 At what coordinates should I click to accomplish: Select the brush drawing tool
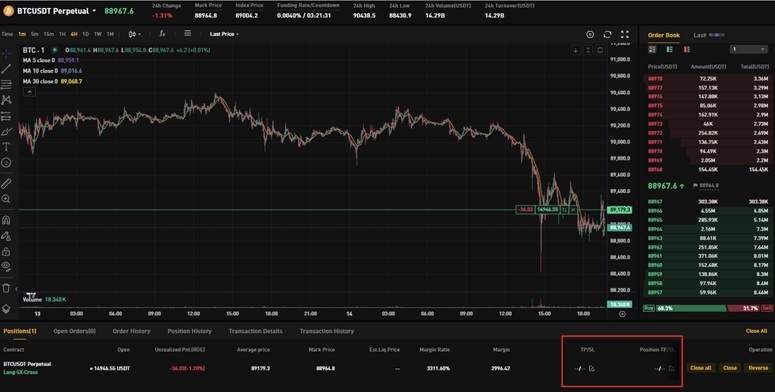(x=6, y=131)
